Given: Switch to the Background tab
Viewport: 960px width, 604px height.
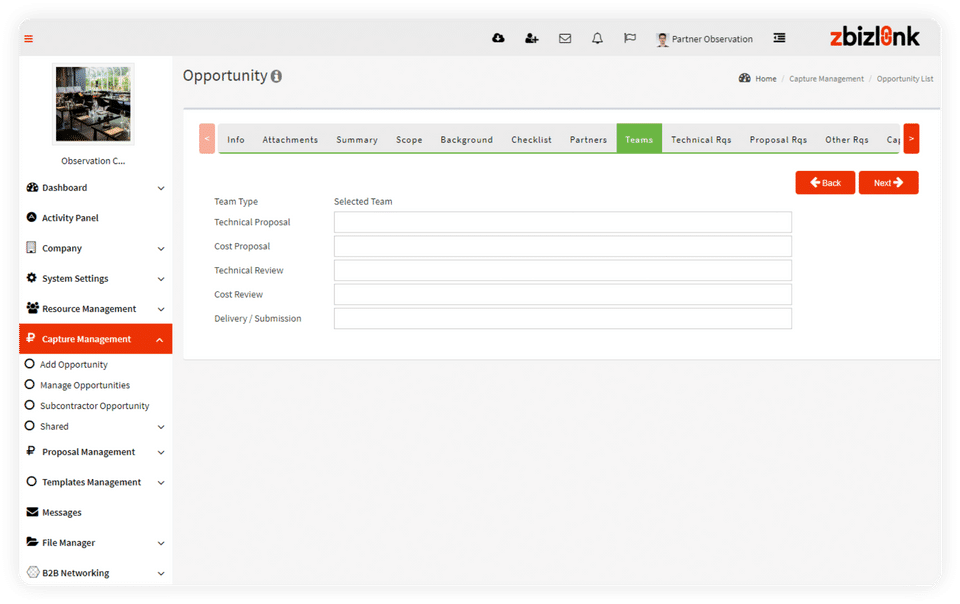Looking at the screenshot, I should [467, 140].
